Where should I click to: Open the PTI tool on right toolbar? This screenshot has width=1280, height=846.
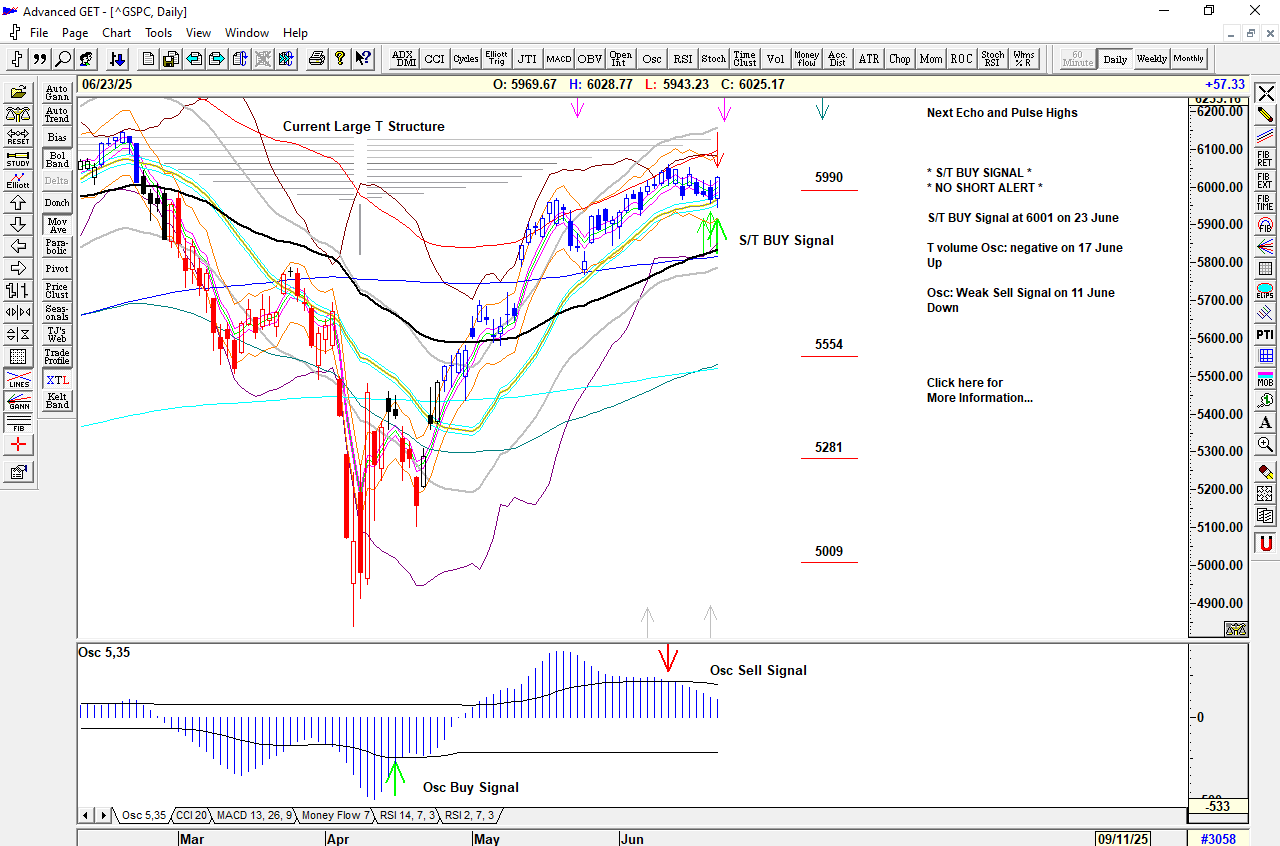(1265, 334)
